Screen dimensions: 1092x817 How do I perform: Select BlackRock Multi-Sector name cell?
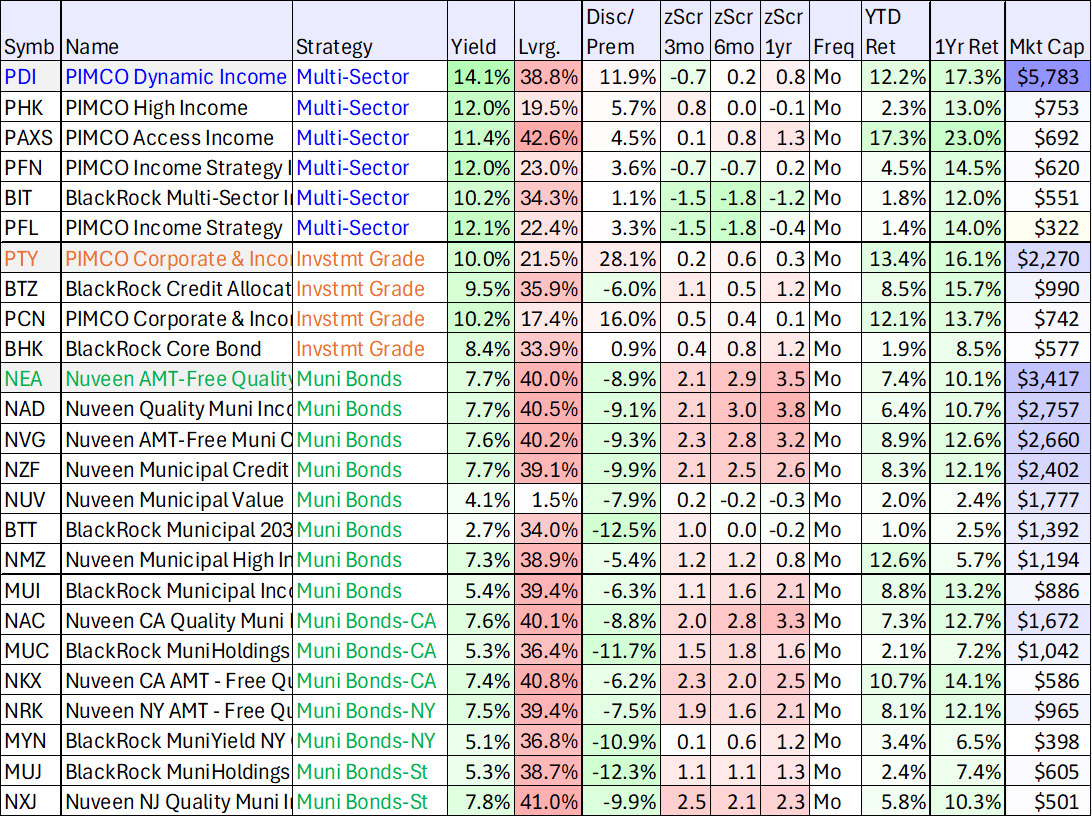tap(177, 197)
